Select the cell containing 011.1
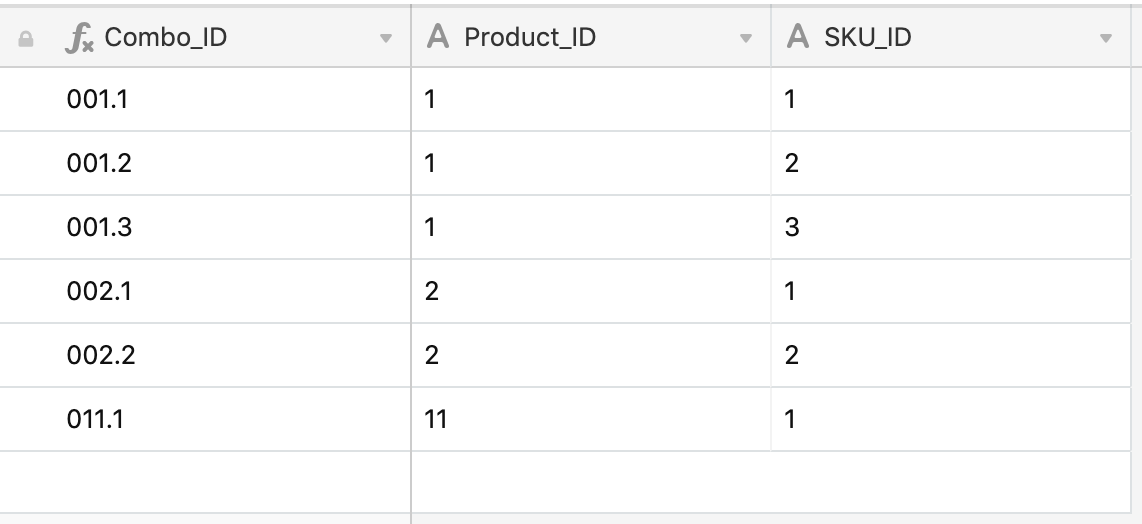This screenshot has width=1142, height=524. tap(205, 420)
